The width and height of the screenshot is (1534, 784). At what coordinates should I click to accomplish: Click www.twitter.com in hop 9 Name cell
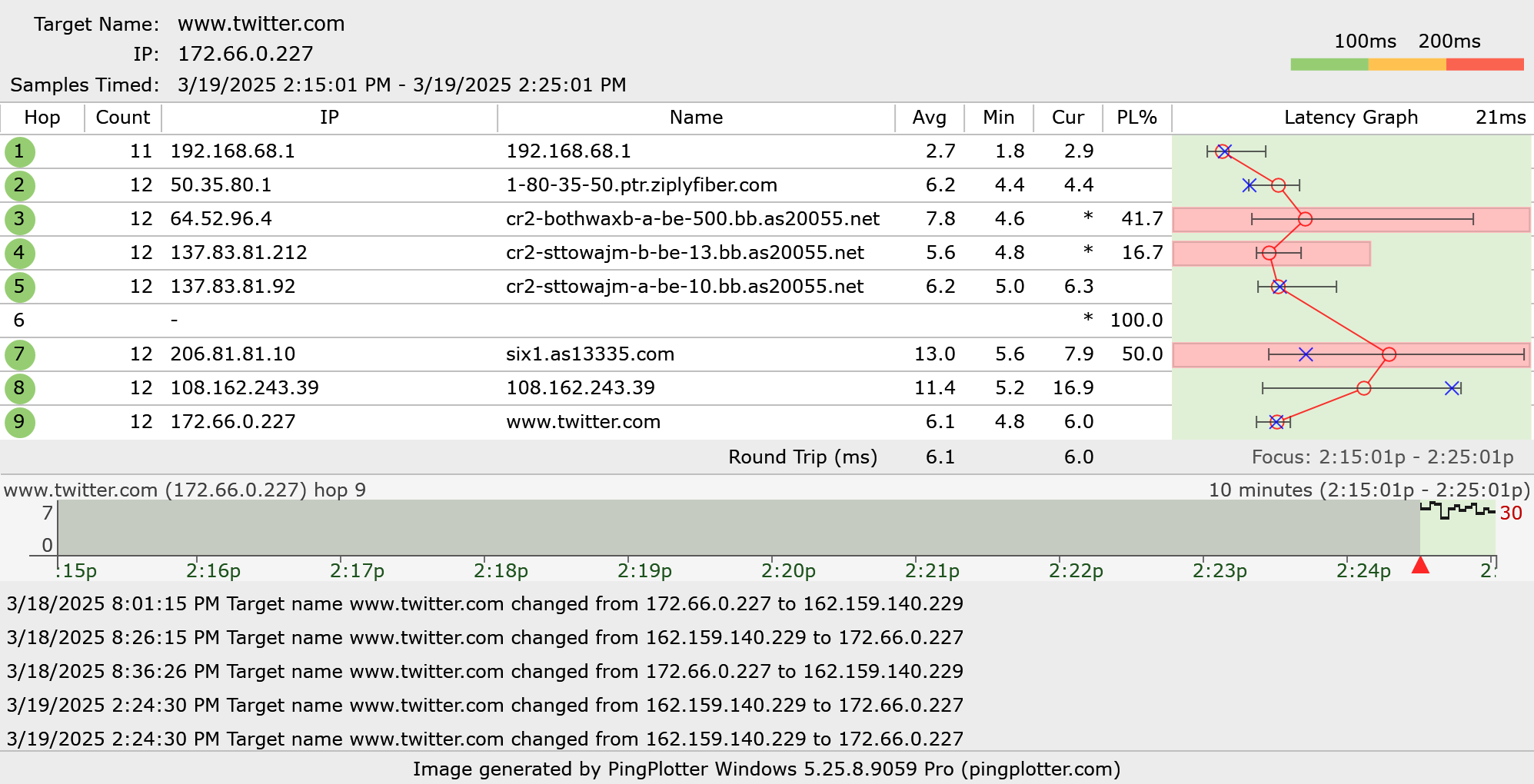pyautogui.click(x=583, y=422)
